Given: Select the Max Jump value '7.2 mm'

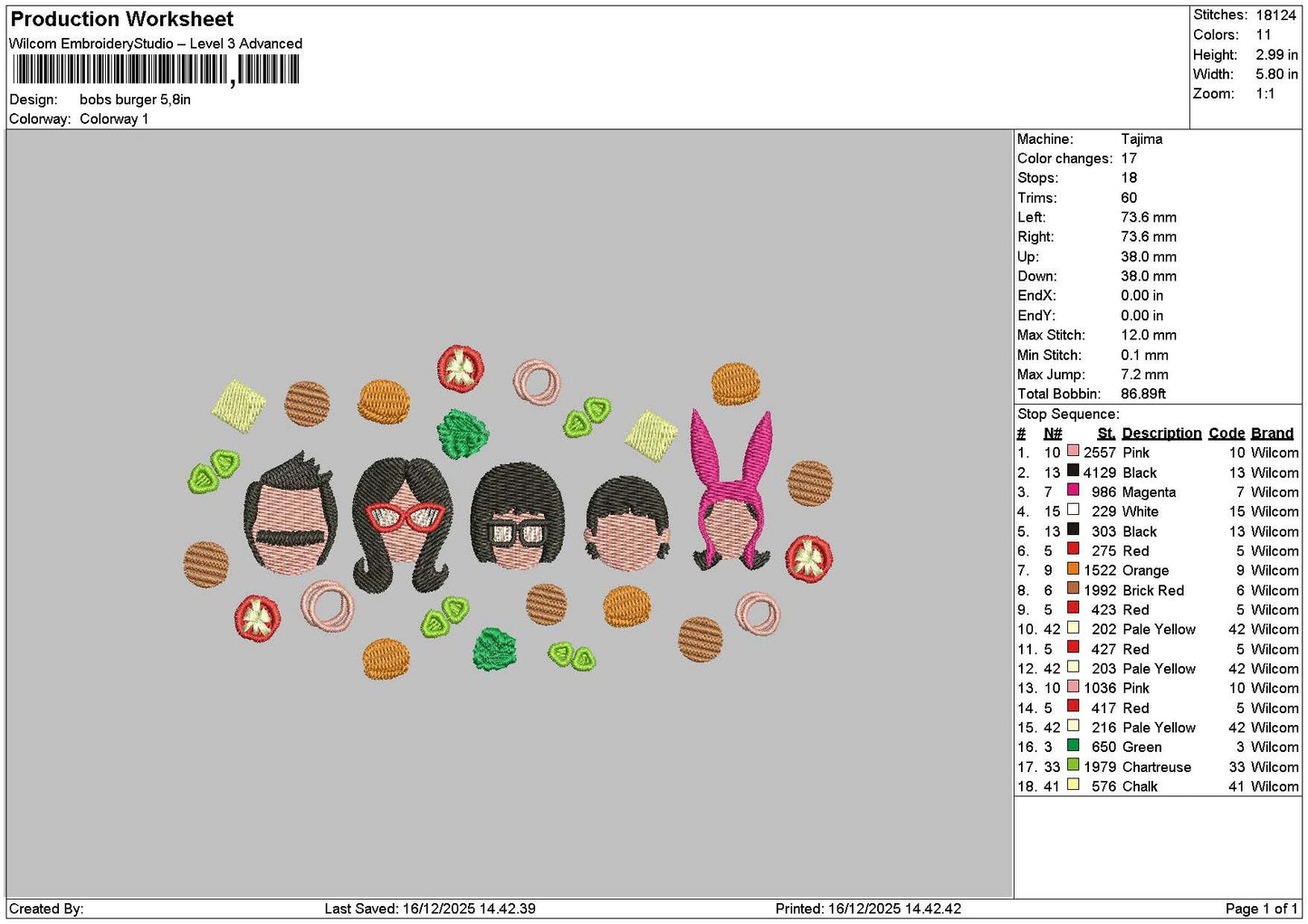Looking at the screenshot, I should tap(1144, 374).
